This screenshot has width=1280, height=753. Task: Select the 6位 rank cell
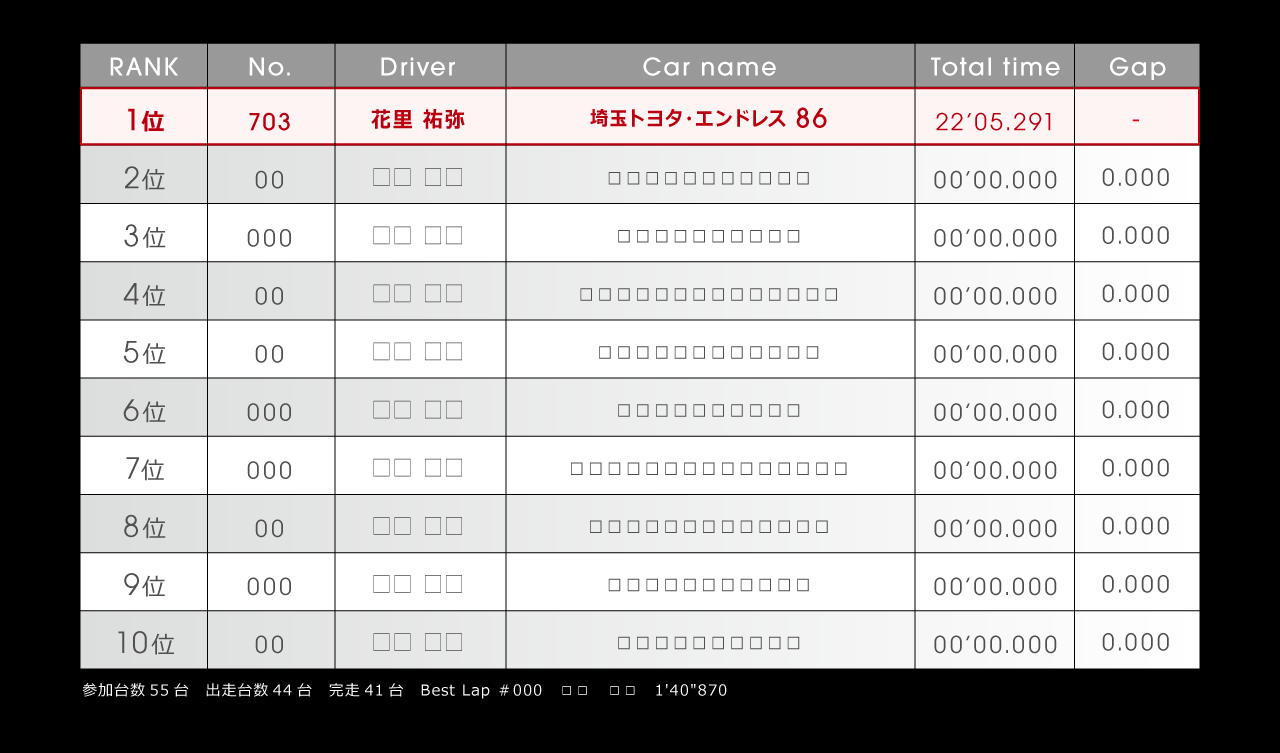[x=144, y=407]
